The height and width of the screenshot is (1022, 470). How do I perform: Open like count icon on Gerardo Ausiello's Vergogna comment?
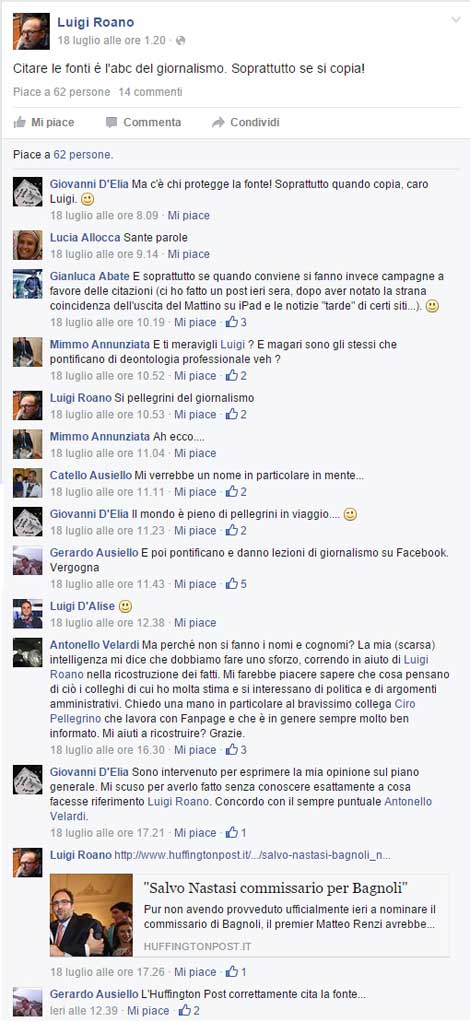(x=231, y=584)
